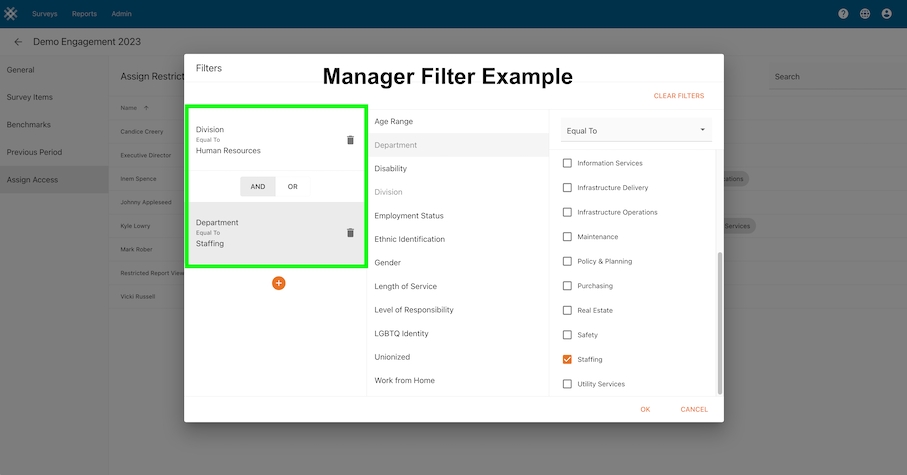Image resolution: width=907 pixels, height=475 pixels.
Task: Add a new filter with orange plus
Action: (278, 283)
